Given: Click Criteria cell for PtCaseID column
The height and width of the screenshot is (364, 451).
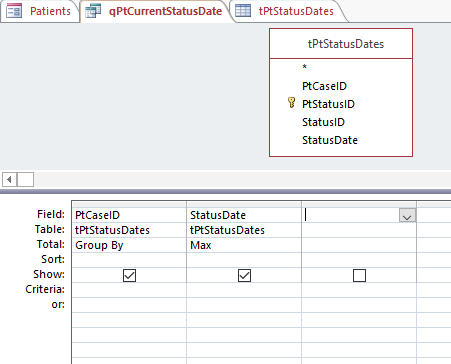Looking at the screenshot, I should click(129, 290).
